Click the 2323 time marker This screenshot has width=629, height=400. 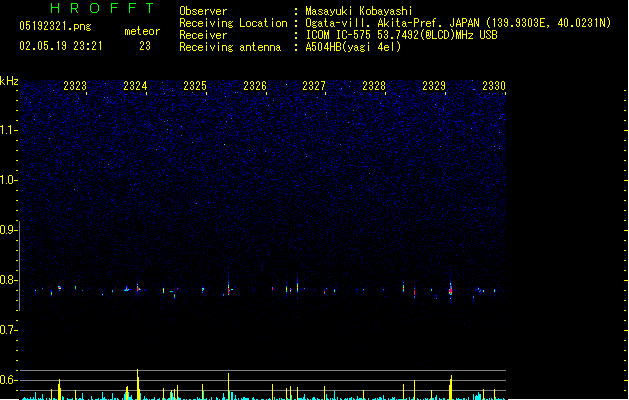tap(75, 86)
